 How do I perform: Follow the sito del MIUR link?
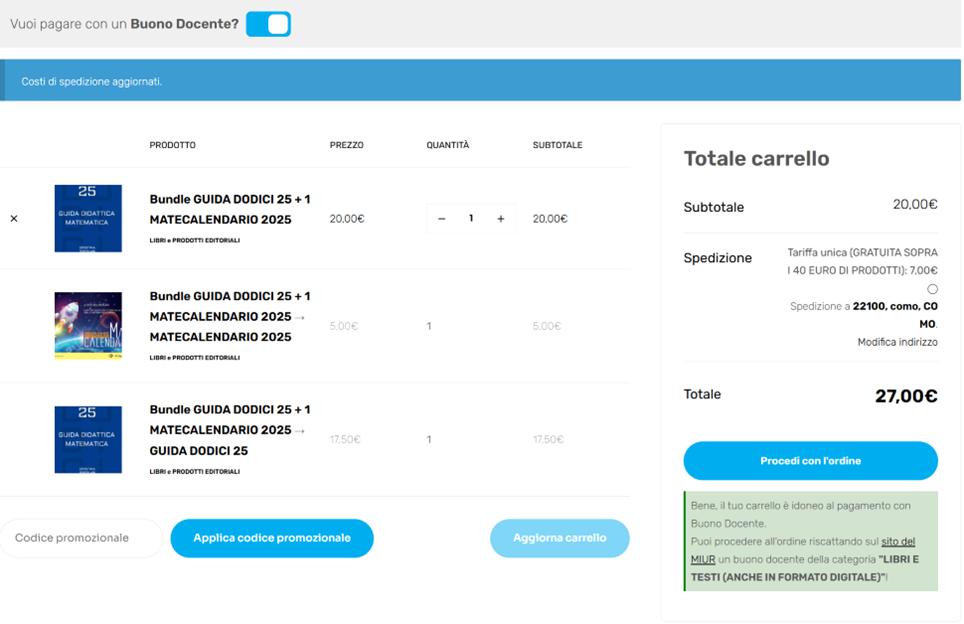[897, 541]
